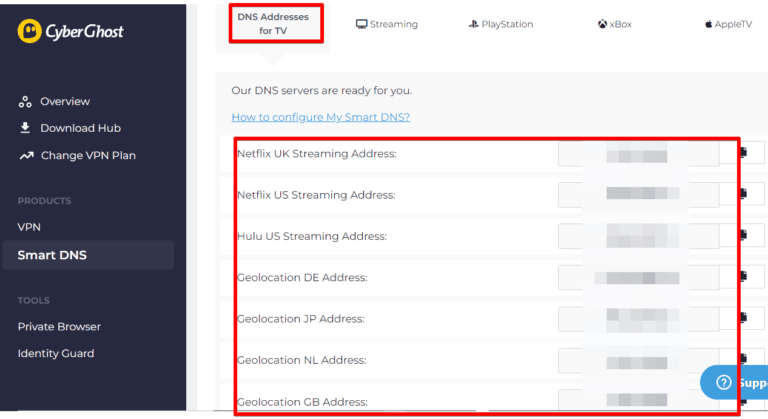Click the Change VPN Plan chart icon

26,156
